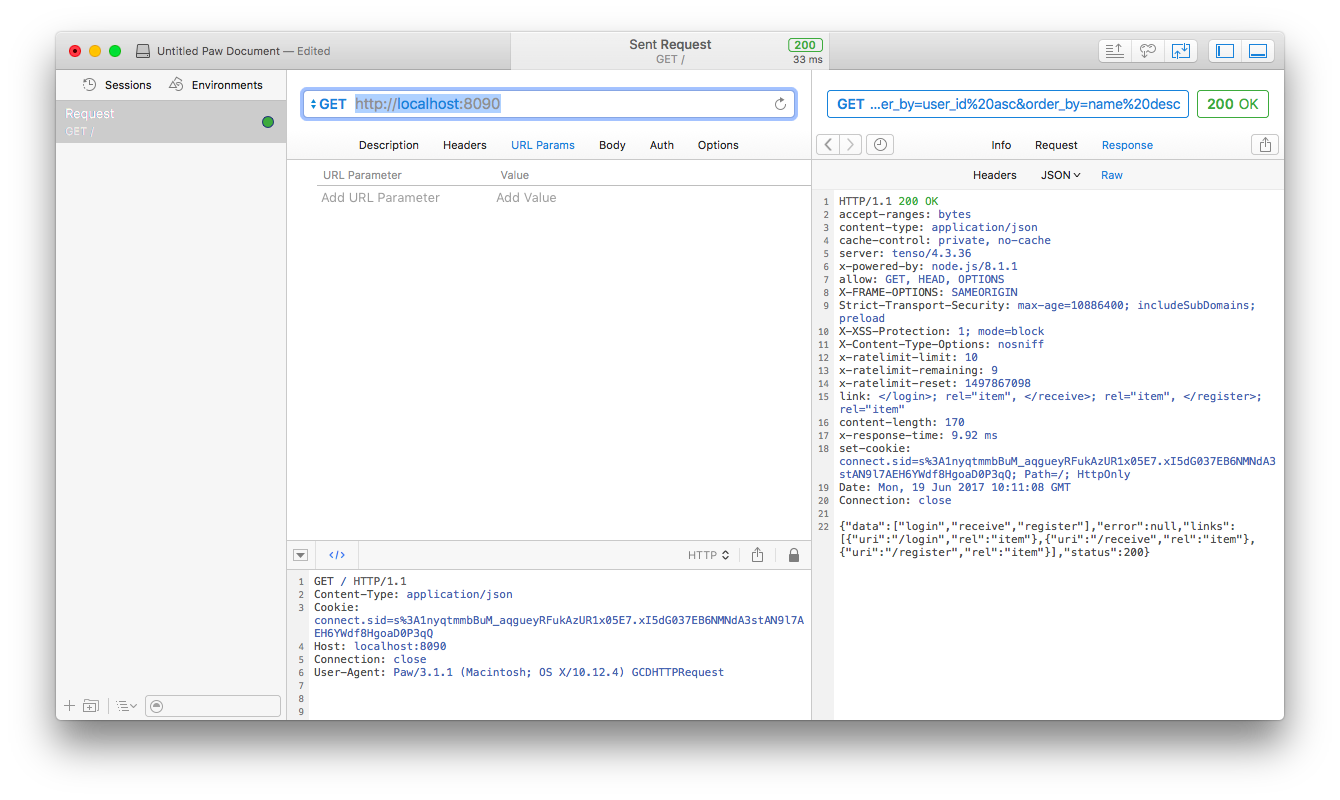The image size is (1340, 800).
Task: Open the sort list options dropdown
Action: [126, 706]
